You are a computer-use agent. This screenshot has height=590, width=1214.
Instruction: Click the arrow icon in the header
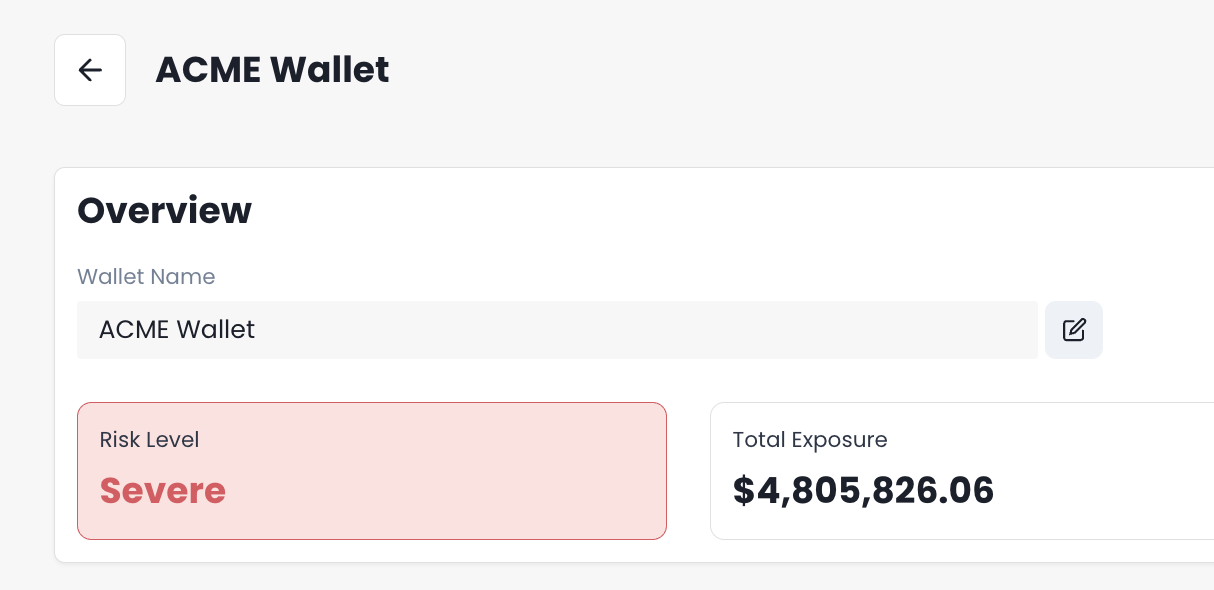pyautogui.click(x=90, y=70)
